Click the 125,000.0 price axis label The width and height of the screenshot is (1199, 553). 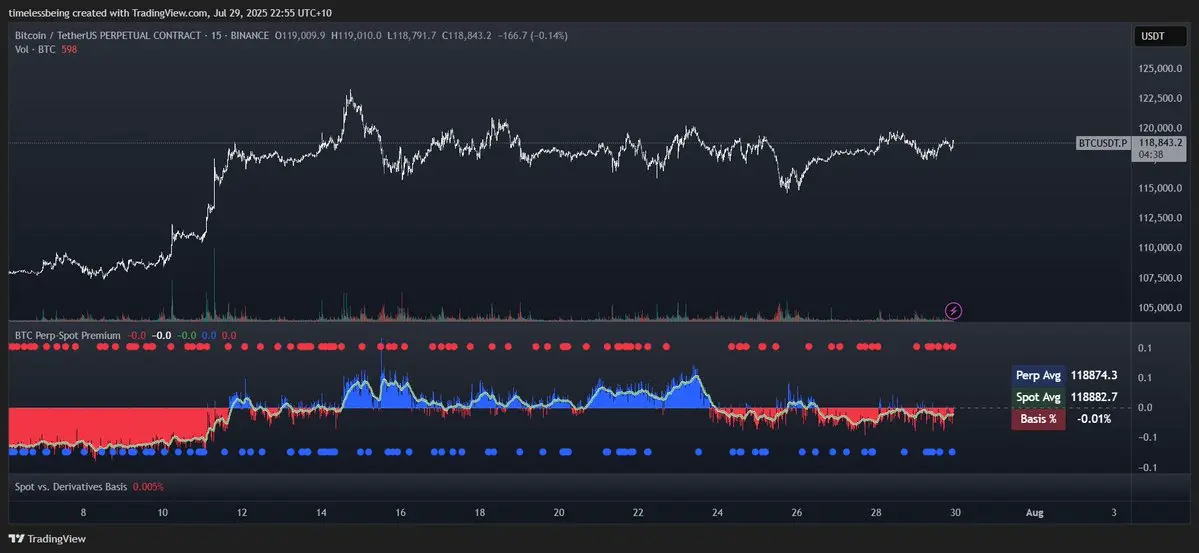tap(1162, 69)
